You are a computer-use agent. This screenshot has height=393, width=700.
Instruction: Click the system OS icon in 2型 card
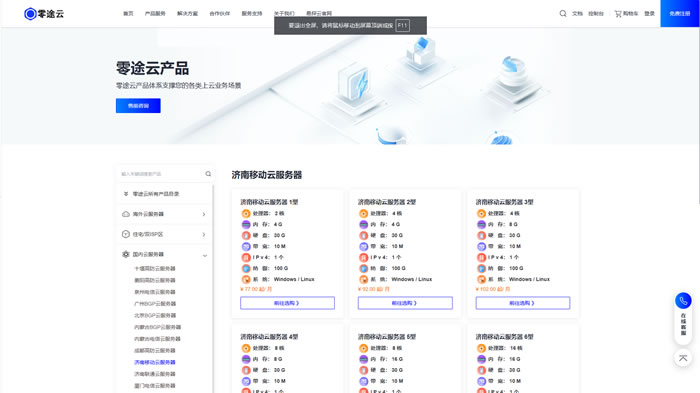(x=363, y=279)
